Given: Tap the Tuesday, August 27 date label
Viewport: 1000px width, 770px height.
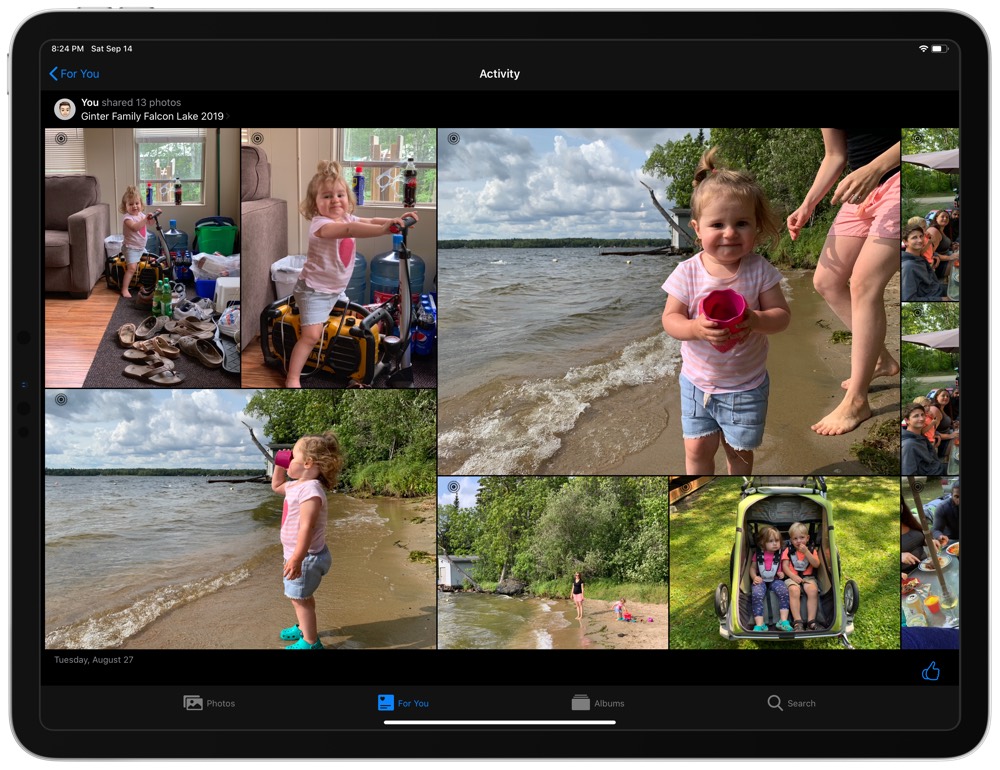Looking at the screenshot, I should [94, 660].
